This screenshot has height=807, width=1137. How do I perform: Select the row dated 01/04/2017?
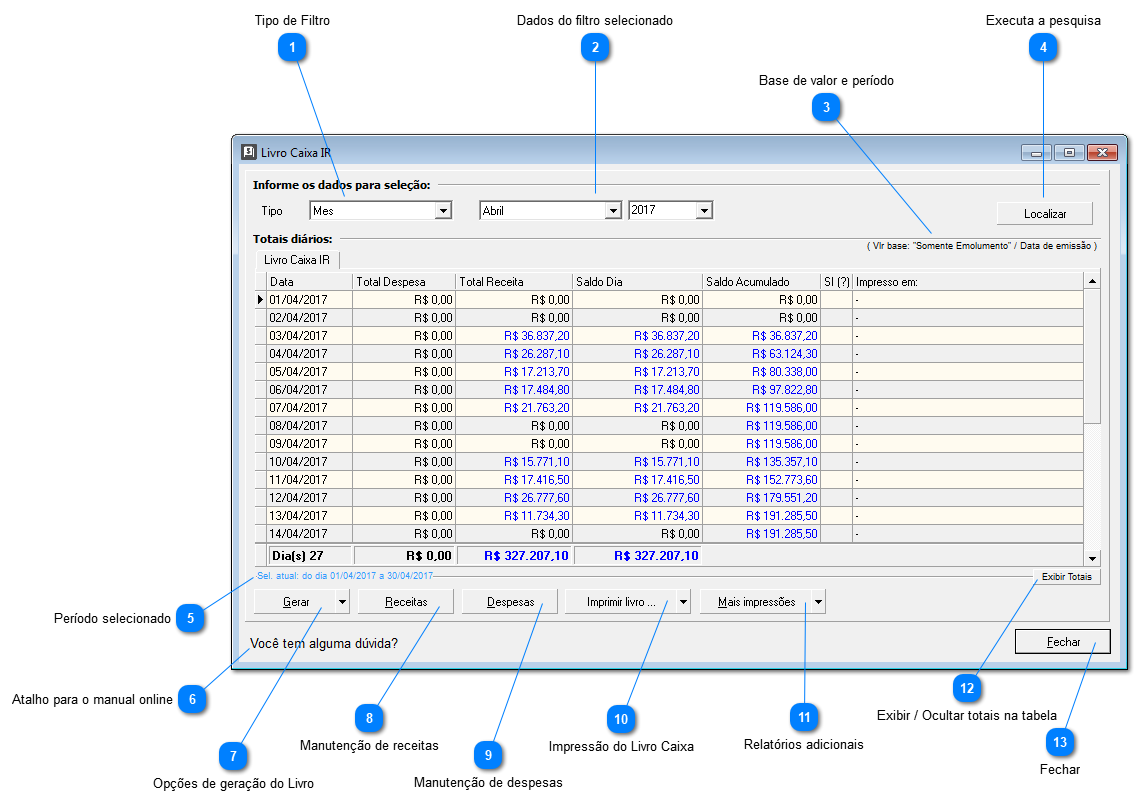tap(669, 299)
